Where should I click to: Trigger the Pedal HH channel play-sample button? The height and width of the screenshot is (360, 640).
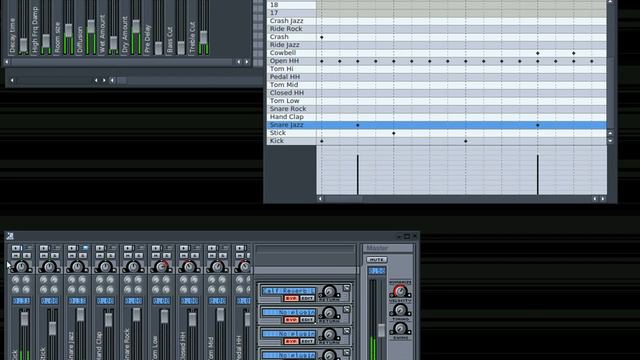[240, 248]
